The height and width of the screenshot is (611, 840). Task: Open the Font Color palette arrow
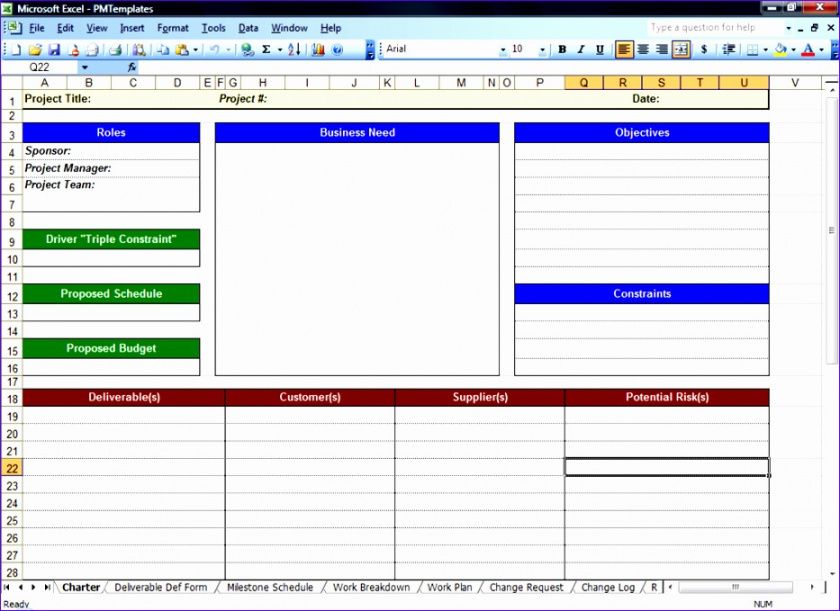pos(821,50)
